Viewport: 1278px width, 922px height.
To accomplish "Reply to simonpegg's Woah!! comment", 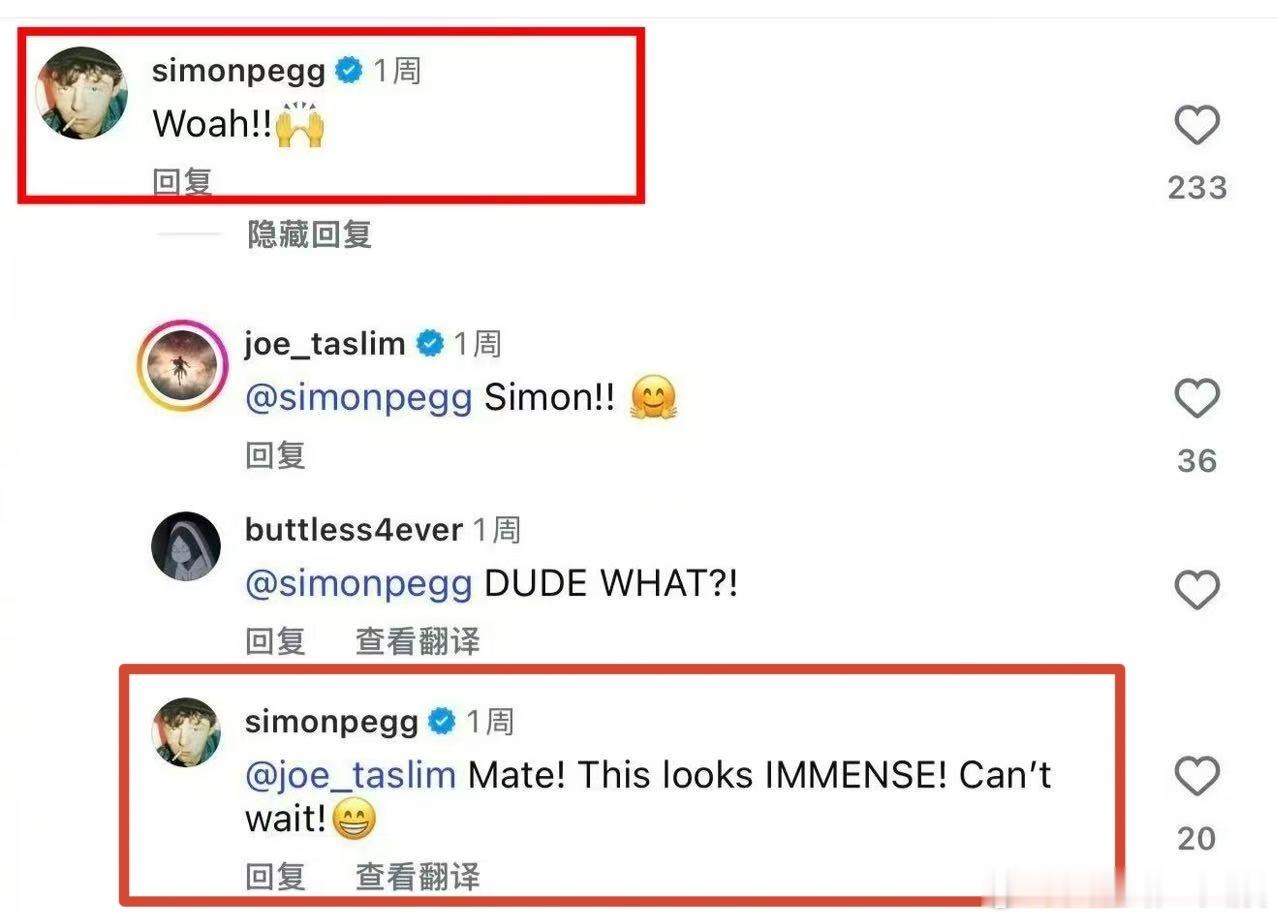I will point(182,182).
